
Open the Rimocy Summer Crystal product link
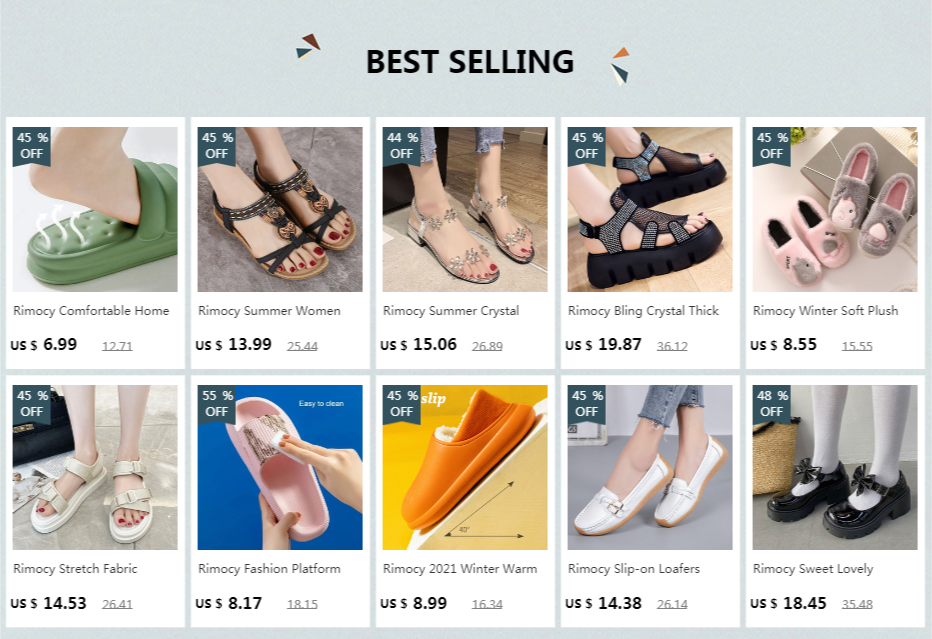(x=451, y=311)
